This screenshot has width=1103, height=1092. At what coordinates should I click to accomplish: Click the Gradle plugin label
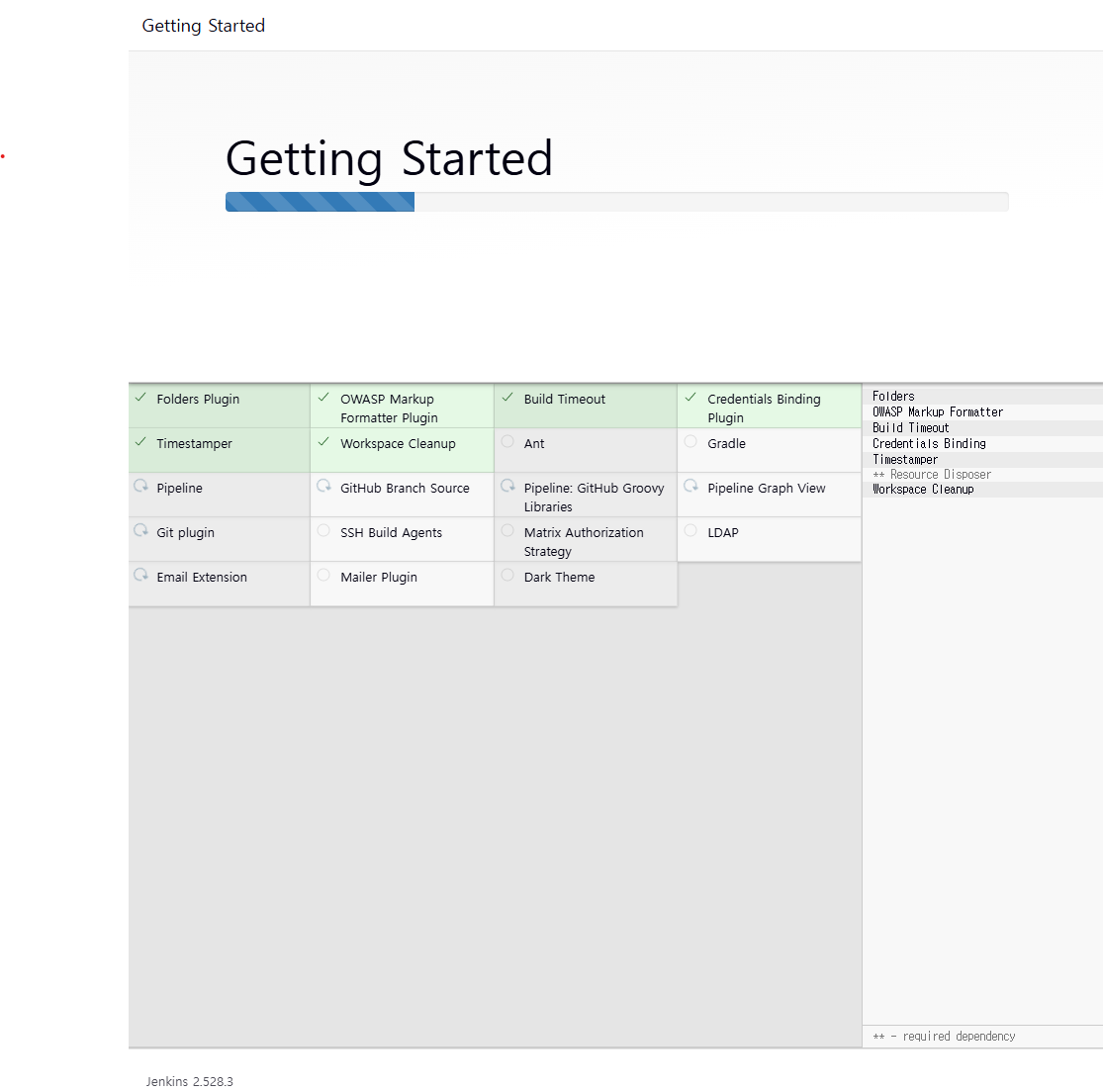coord(726,444)
